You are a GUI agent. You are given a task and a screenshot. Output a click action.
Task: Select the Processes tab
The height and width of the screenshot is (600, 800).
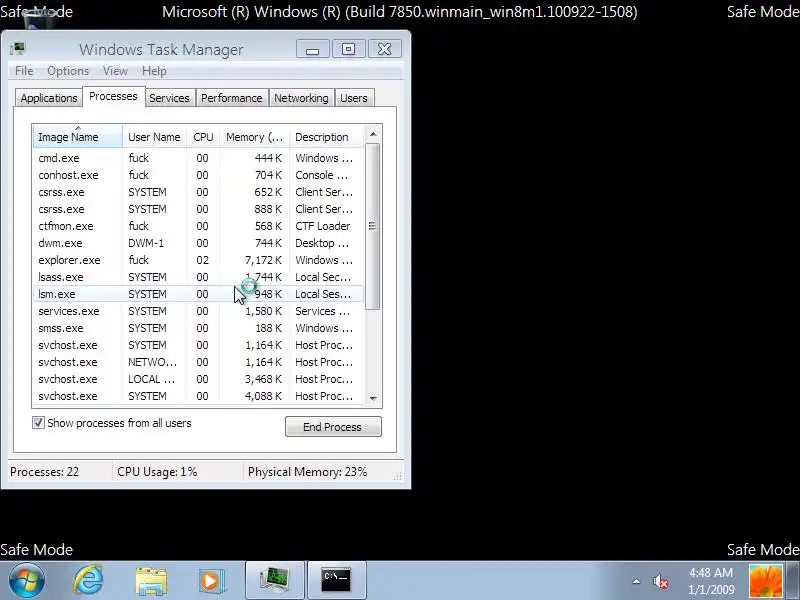pos(113,96)
